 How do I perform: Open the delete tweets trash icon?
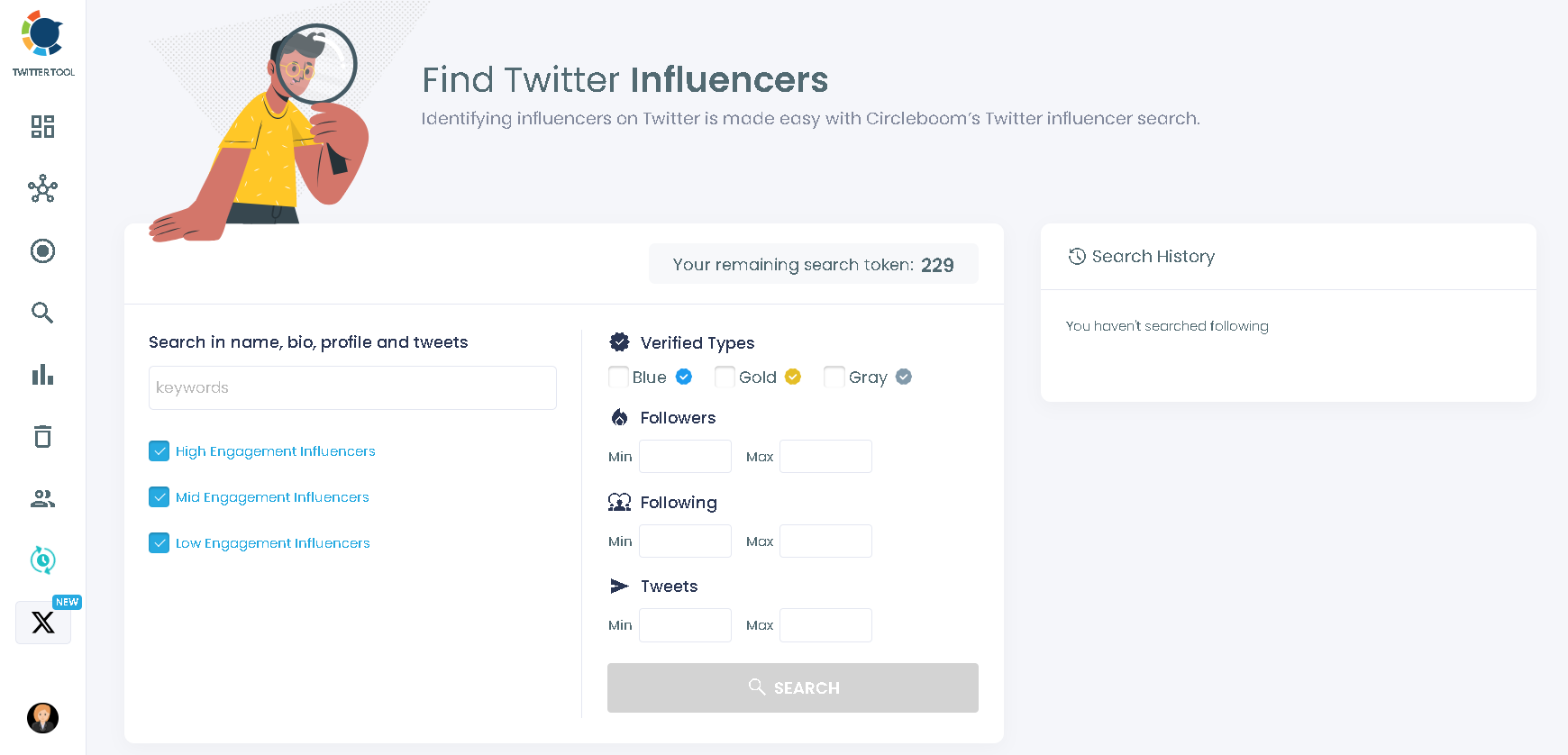point(42,437)
